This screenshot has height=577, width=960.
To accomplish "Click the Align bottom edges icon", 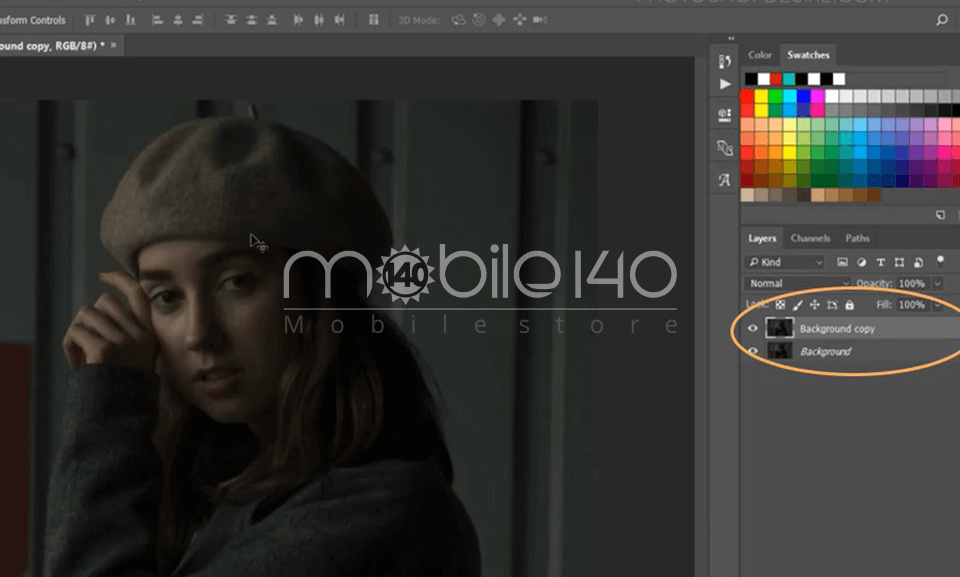I will (130, 20).
